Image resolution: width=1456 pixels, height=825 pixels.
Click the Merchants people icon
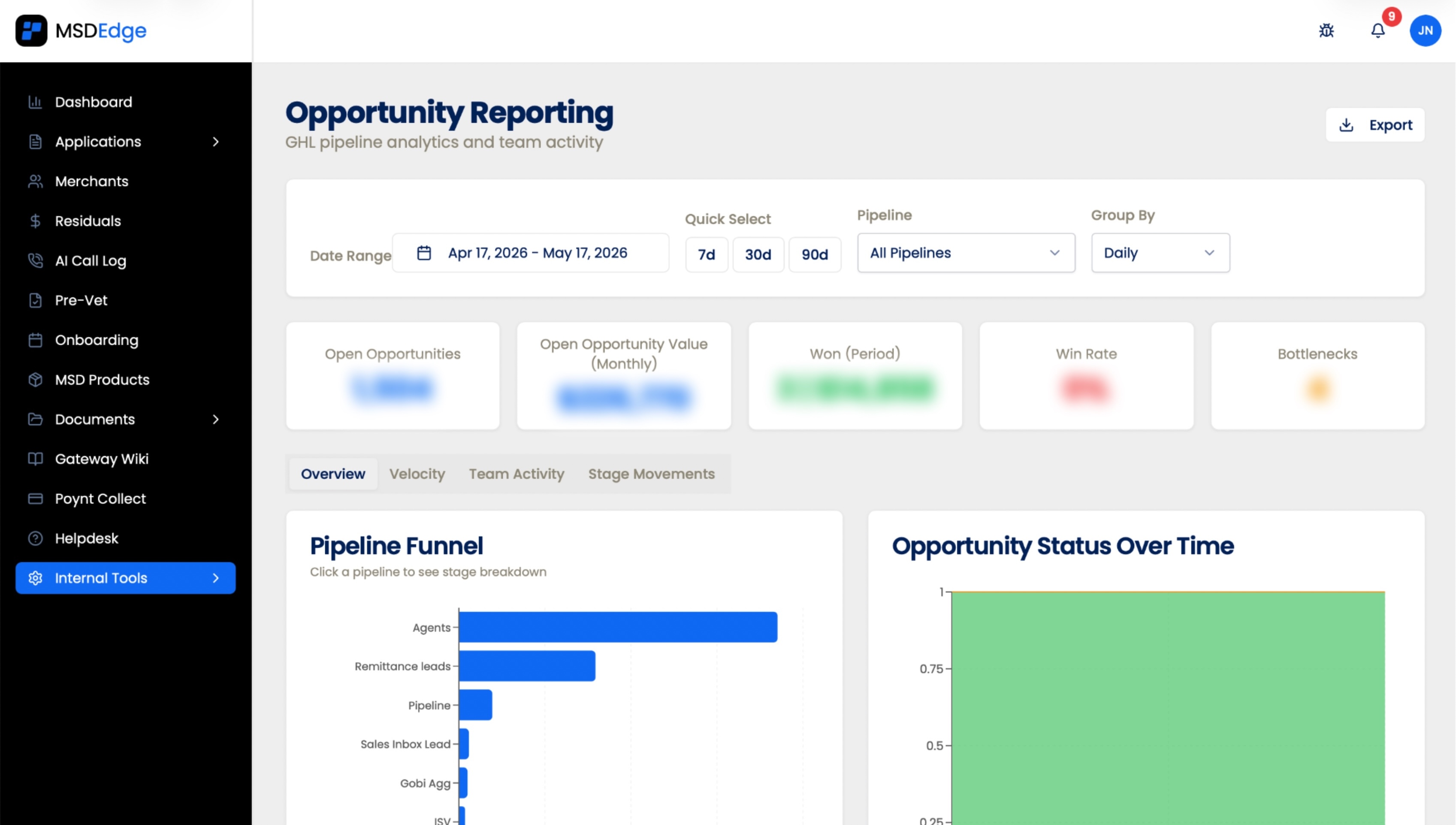click(x=35, y=181)
